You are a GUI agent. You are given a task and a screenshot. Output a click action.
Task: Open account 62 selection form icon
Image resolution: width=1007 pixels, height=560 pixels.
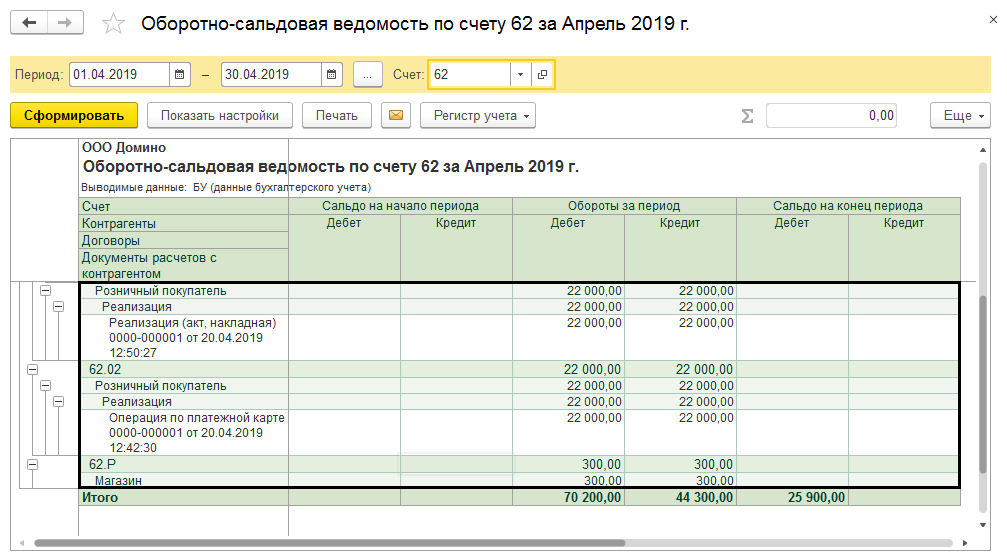(x=542, y=74)
